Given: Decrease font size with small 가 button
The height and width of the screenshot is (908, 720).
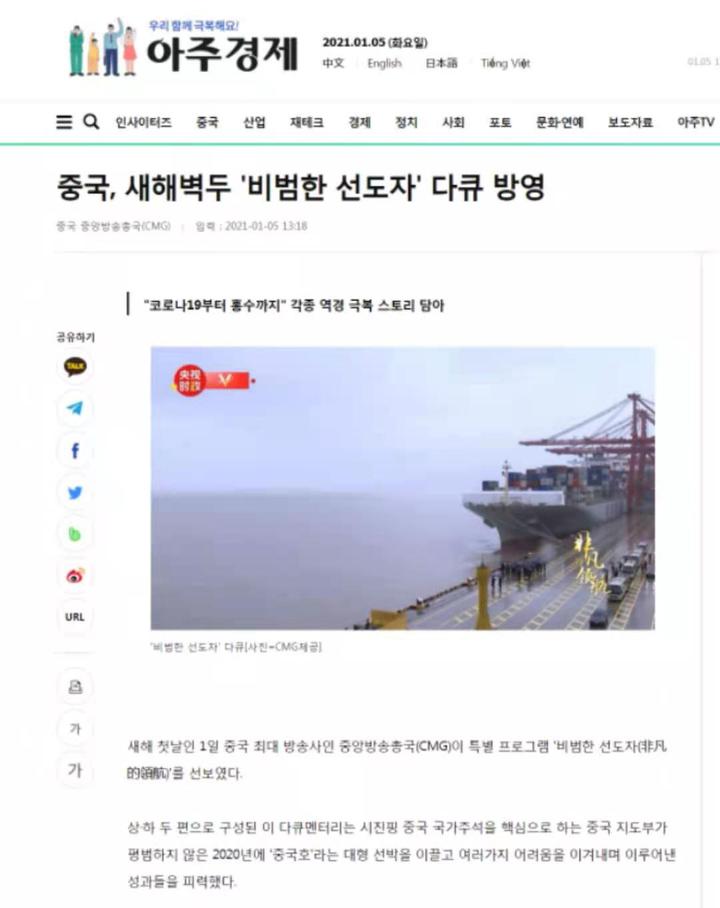Looking at the screenshot, I should [x=75, y=729].
